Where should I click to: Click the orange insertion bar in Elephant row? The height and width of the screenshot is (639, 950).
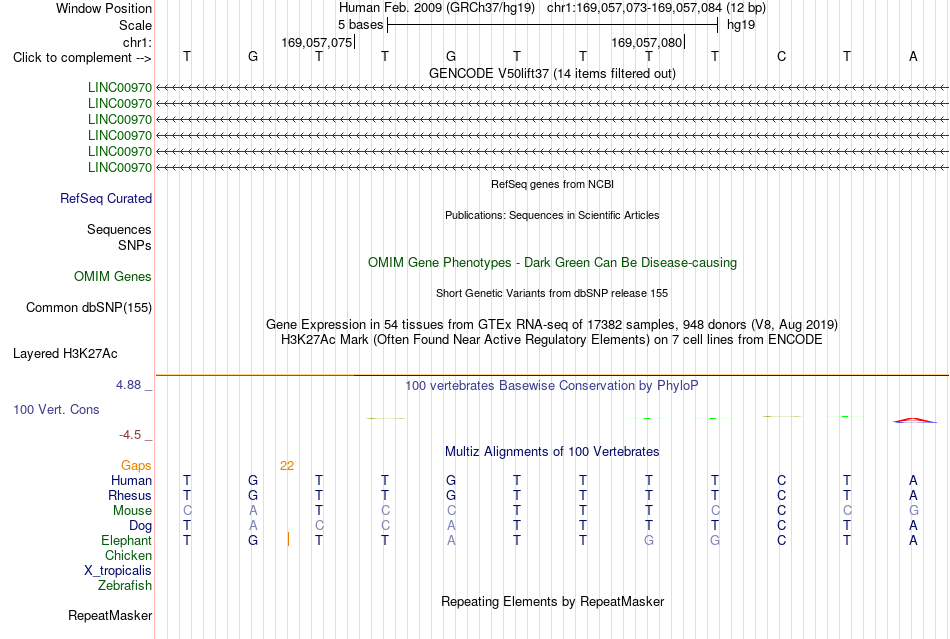288,539
